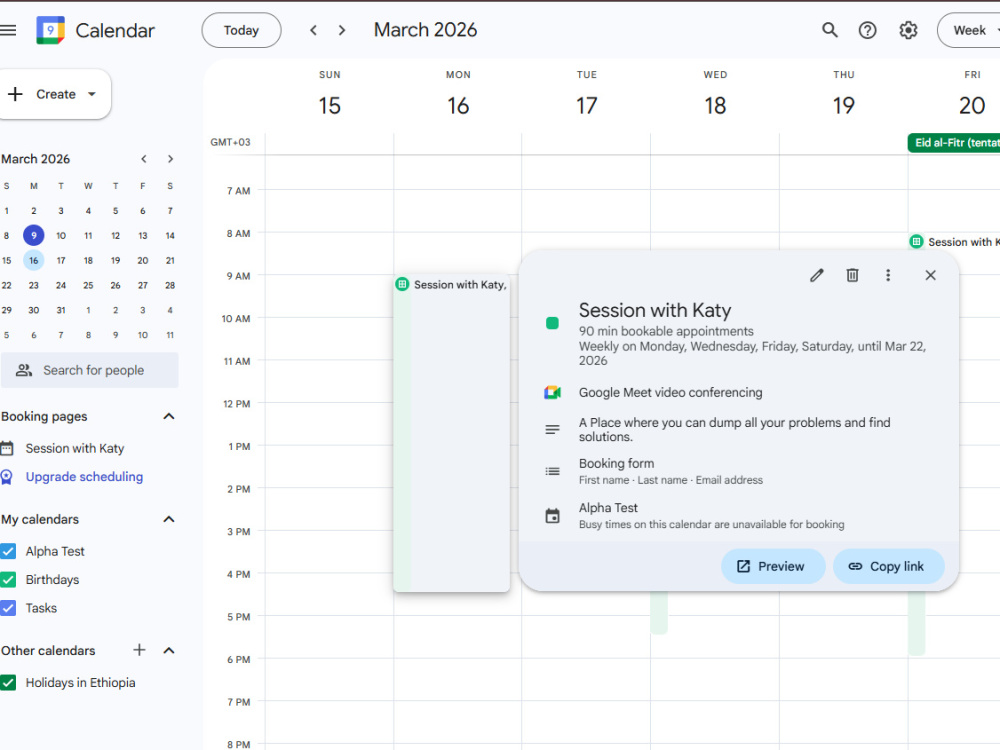Toggle the Alpha Test calendar checkbox
The image size is (1000, 750).
pos(8,551)
